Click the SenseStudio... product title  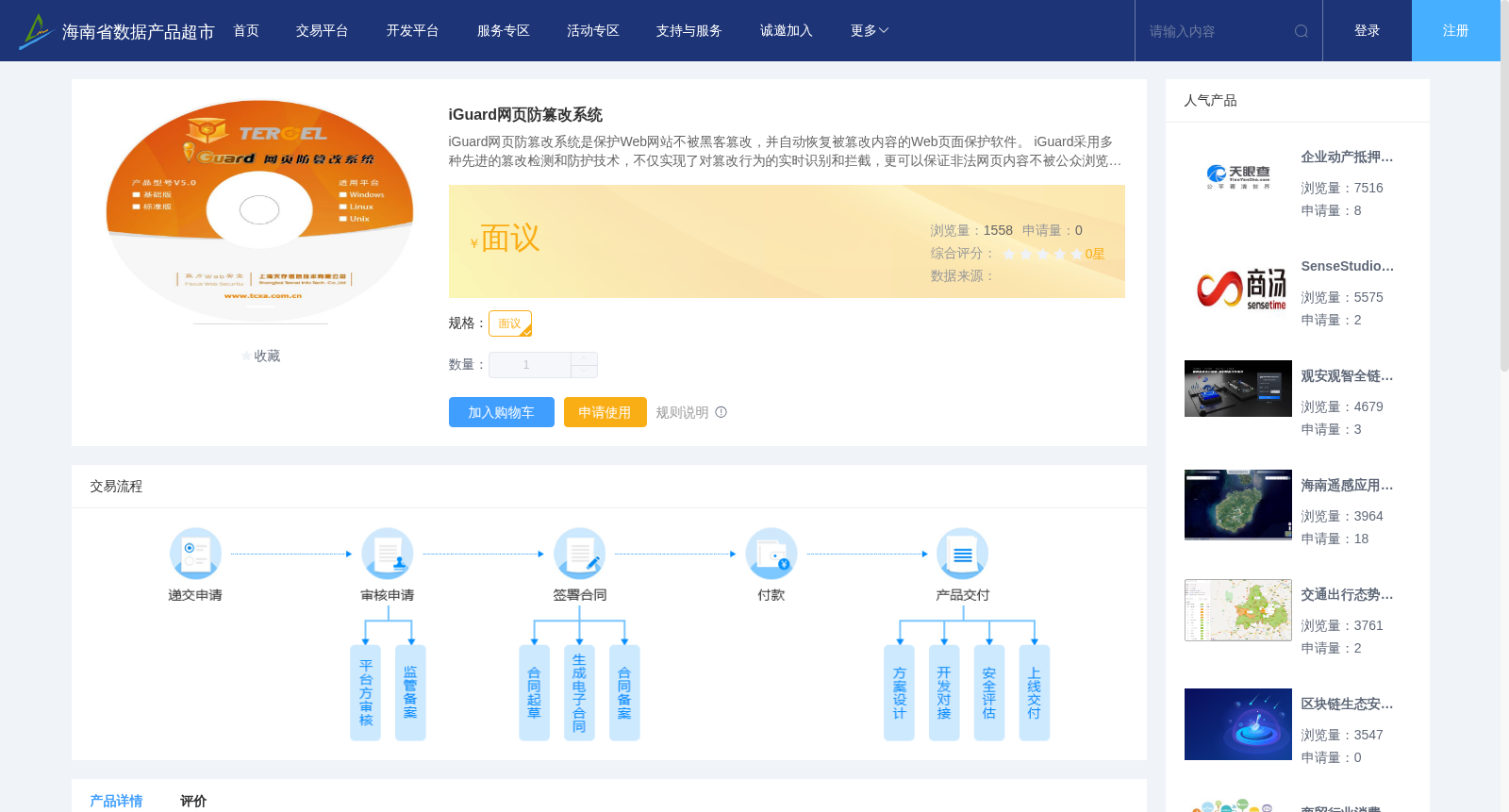[1347, 267]
